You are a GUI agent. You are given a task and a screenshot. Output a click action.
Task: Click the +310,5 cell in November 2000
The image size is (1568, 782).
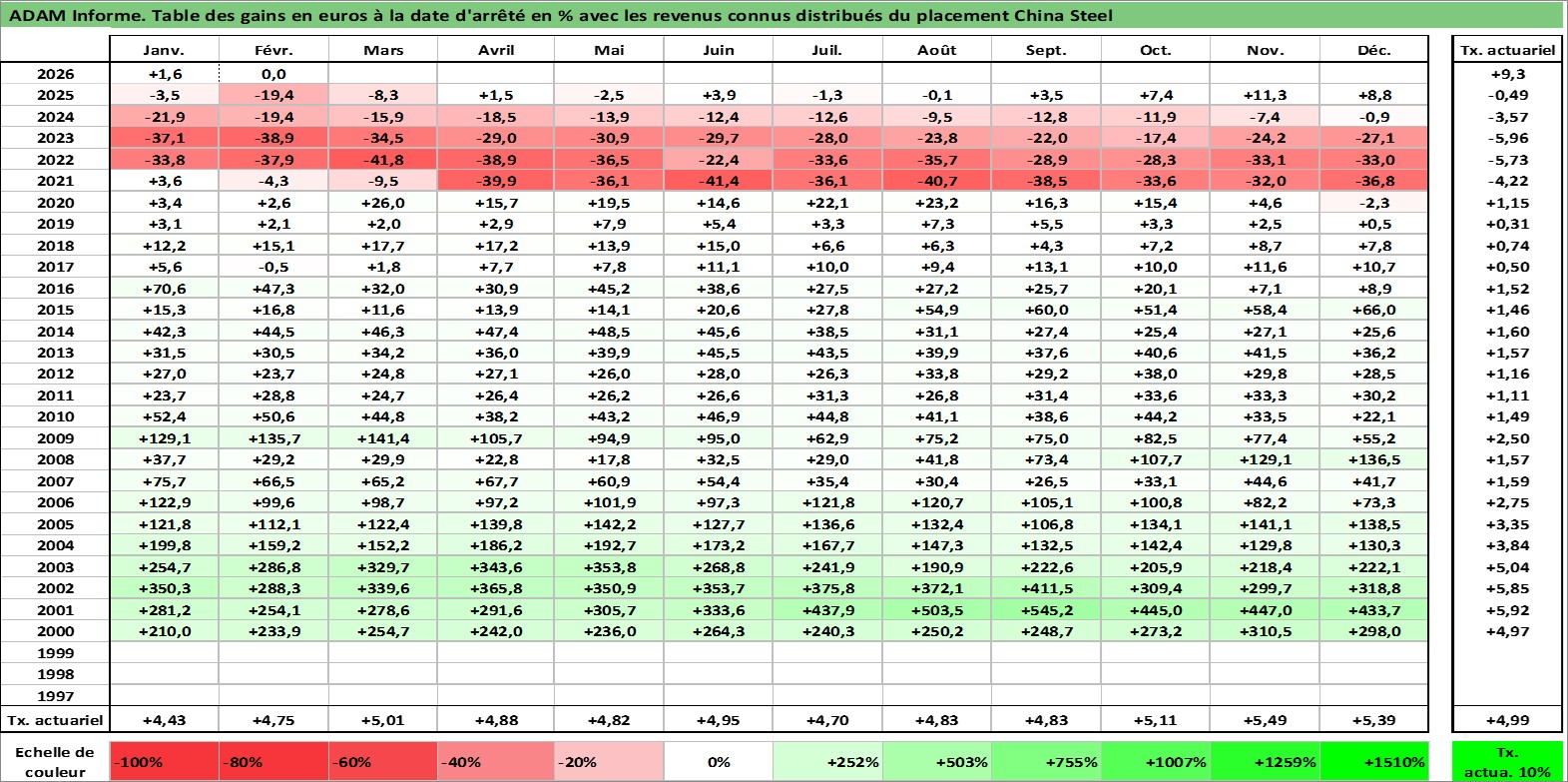click(1265, 631)
